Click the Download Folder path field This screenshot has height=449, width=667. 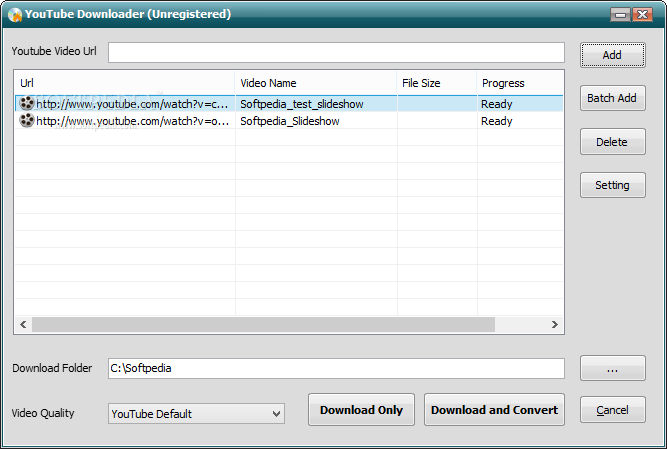pyautogui.click(x=336, y=368)
